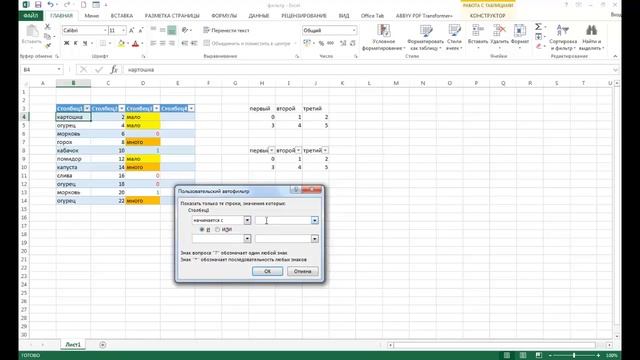Click the page layout view icon in status bar
Viewport: 640px width, 360px height.
[523, 356]
